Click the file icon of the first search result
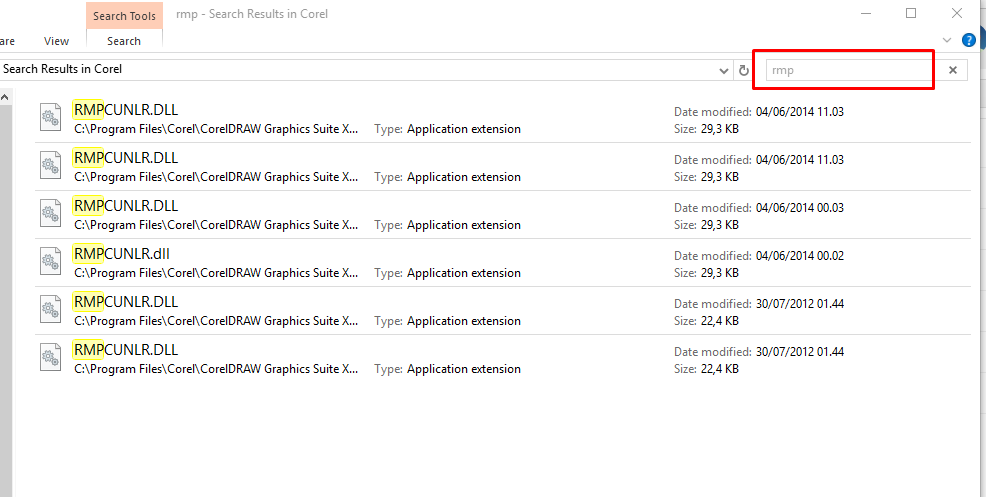This screenshot has height=497, width=986. (x=50, y=118)
